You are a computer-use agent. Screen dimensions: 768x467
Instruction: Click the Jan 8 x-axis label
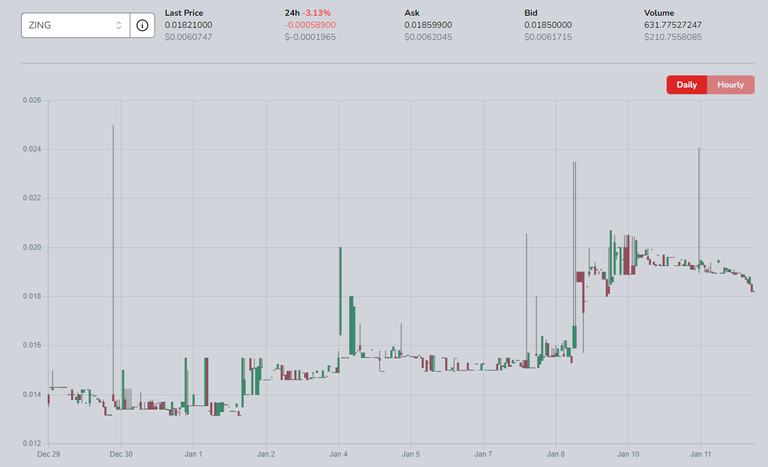[x=556, y=454]
